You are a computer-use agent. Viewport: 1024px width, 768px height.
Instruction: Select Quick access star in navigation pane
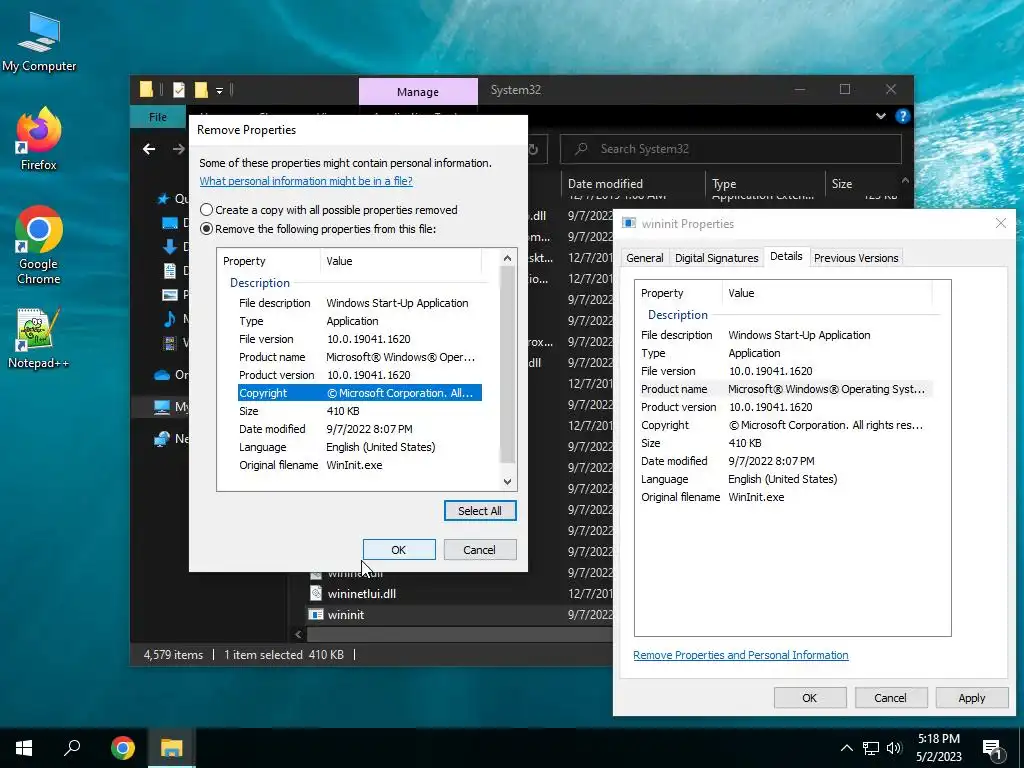click(163, 199)
